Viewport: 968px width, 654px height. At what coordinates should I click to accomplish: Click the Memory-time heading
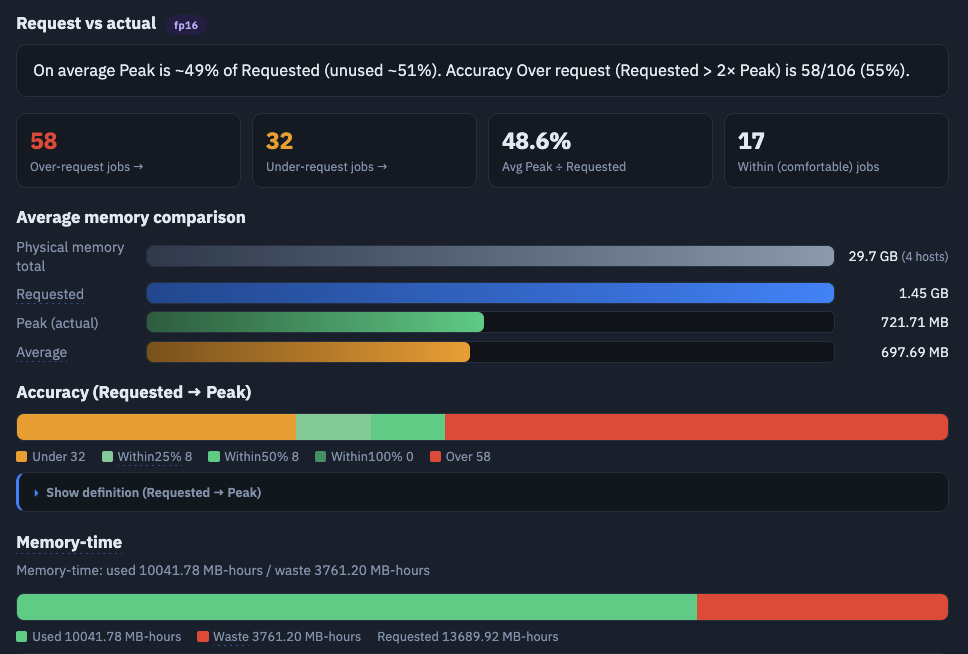tap(69, 543)
